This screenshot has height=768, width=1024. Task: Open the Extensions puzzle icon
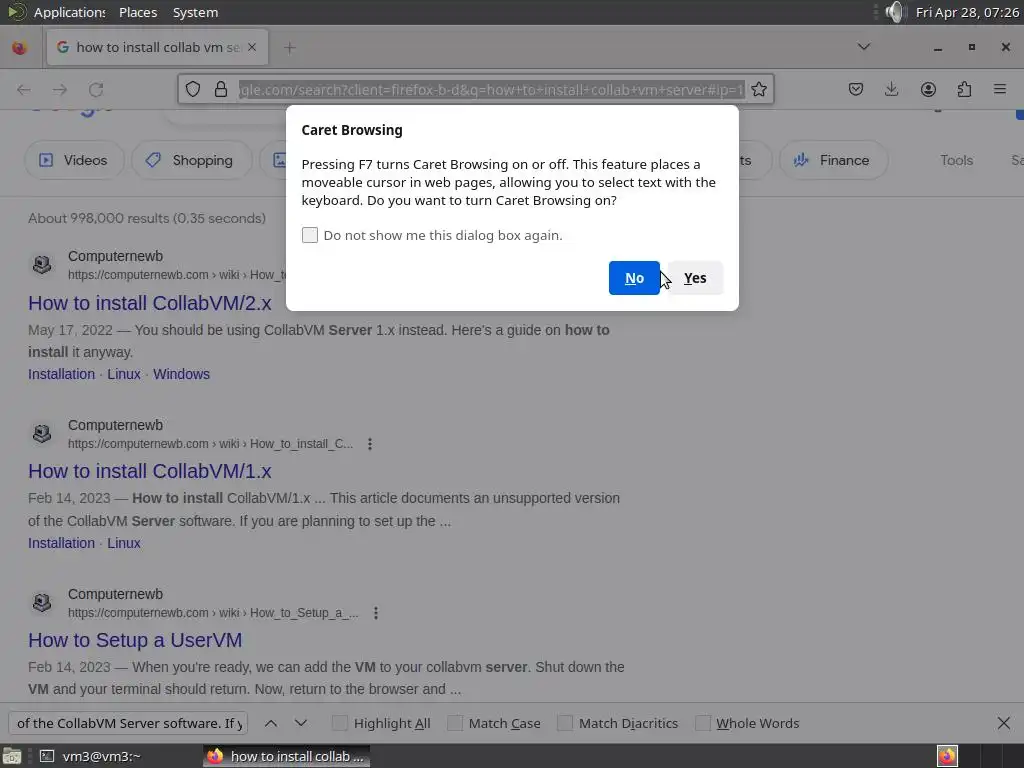[x=964, y=89]
